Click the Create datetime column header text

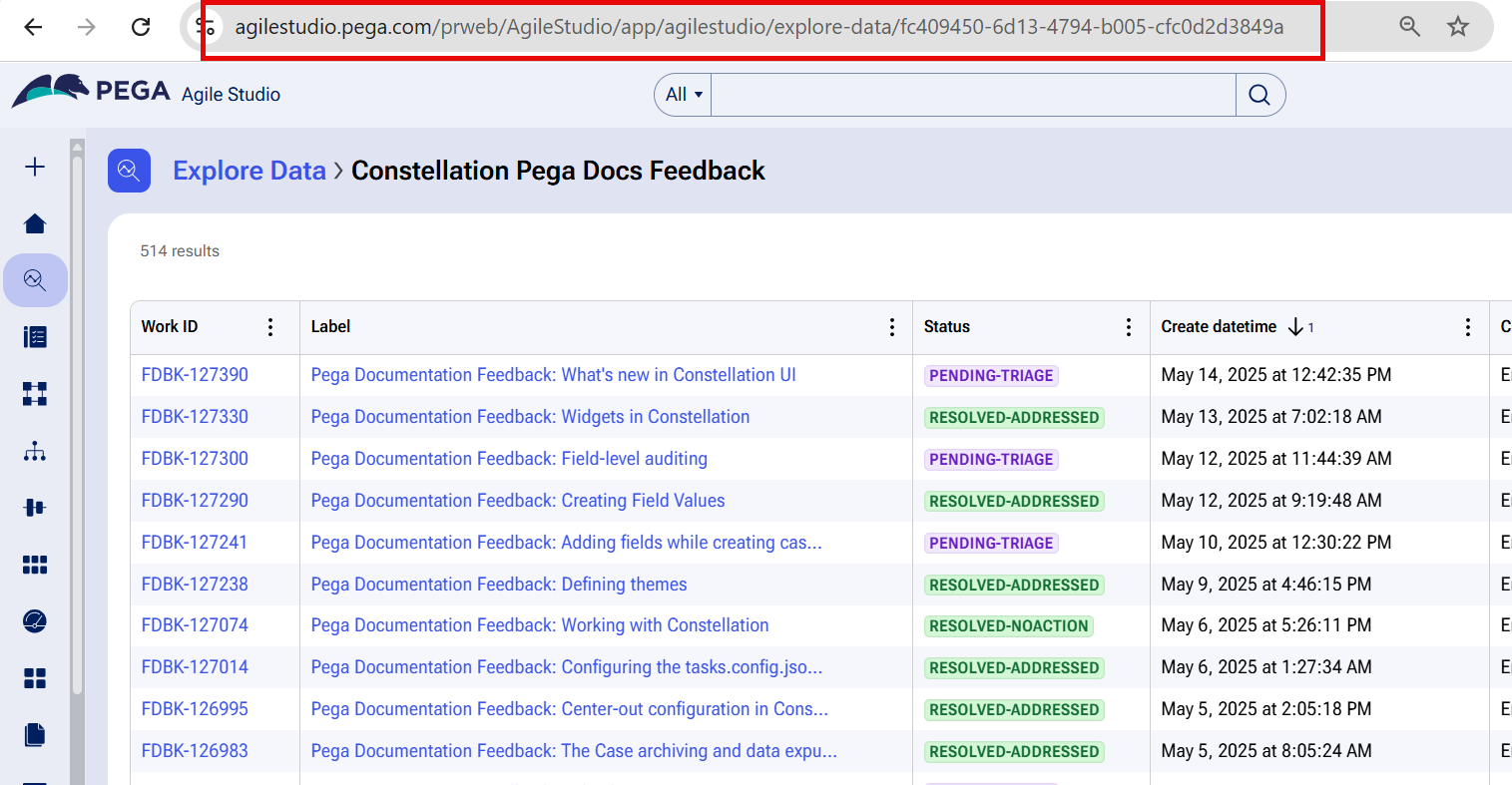(1219, 327)
